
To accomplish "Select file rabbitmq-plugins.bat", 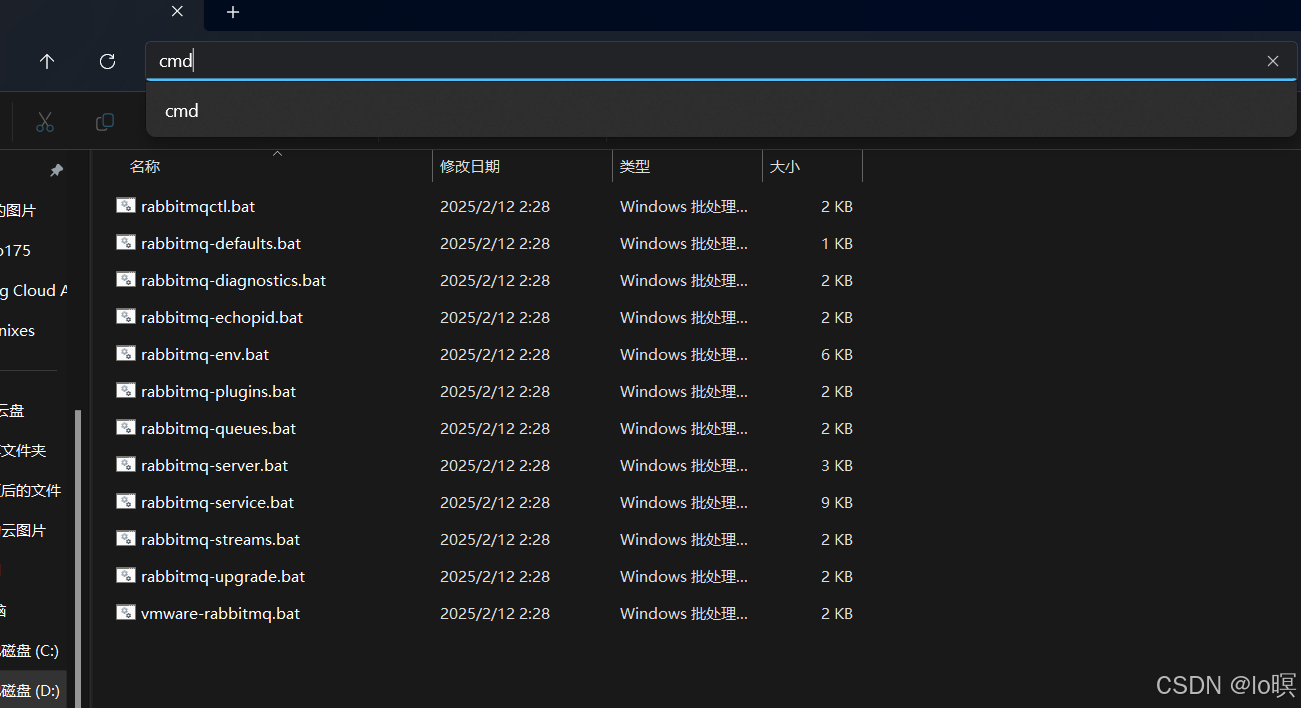I will [x=219, y=391].
